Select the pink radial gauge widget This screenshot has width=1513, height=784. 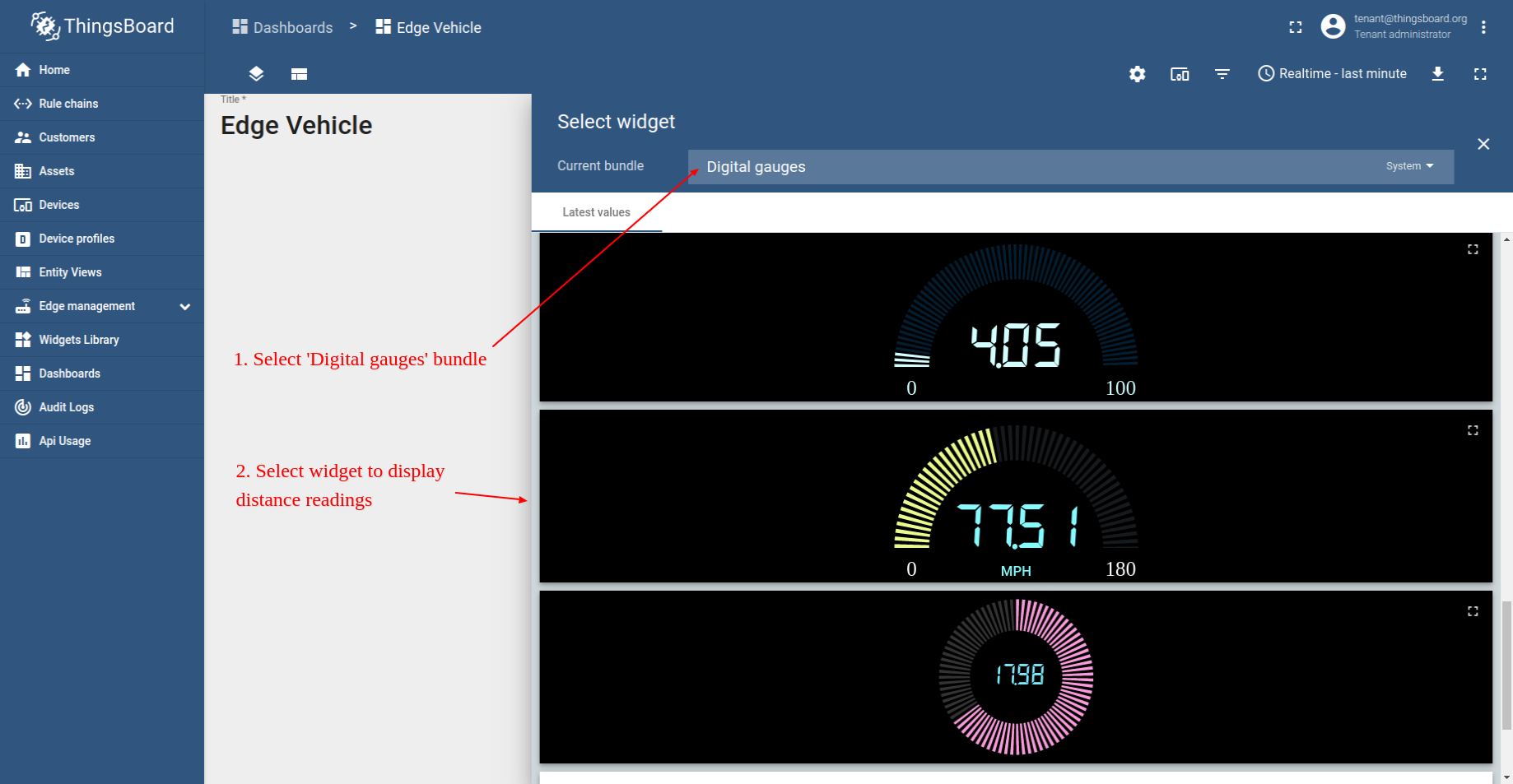point(1016,677)
